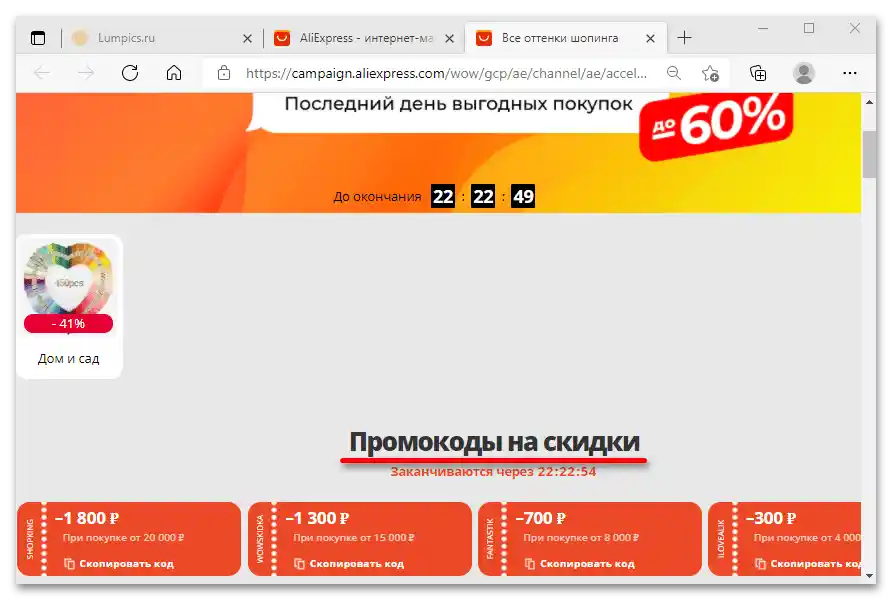The image size is (892, 600).
Task: Click the page scrollbar down arrow
Action: click(869, 576)
